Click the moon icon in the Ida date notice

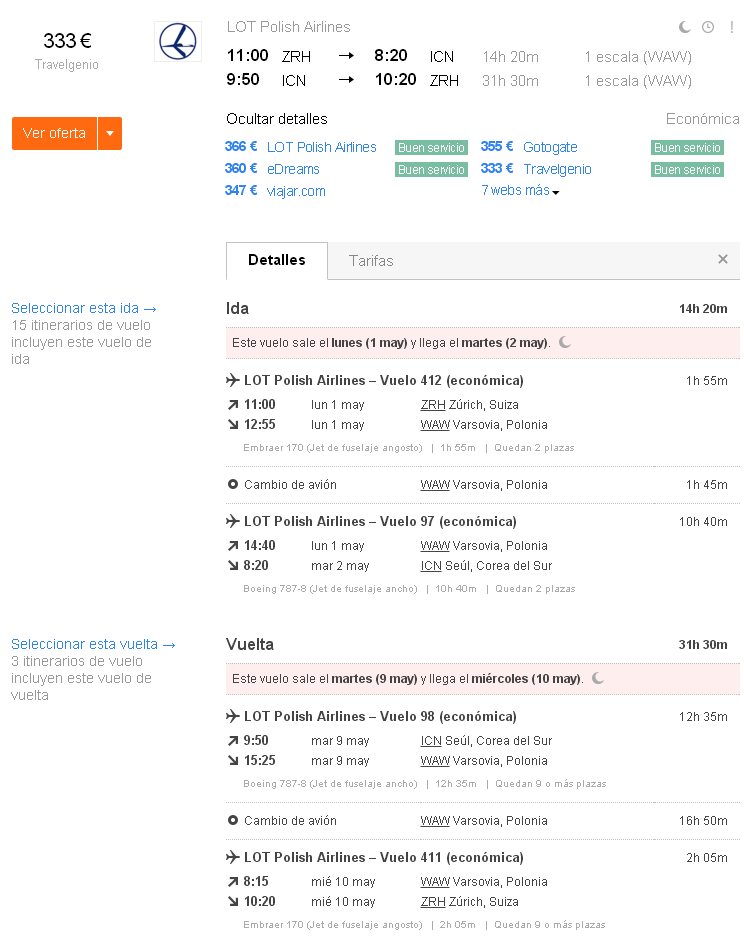tap(565, 342)
